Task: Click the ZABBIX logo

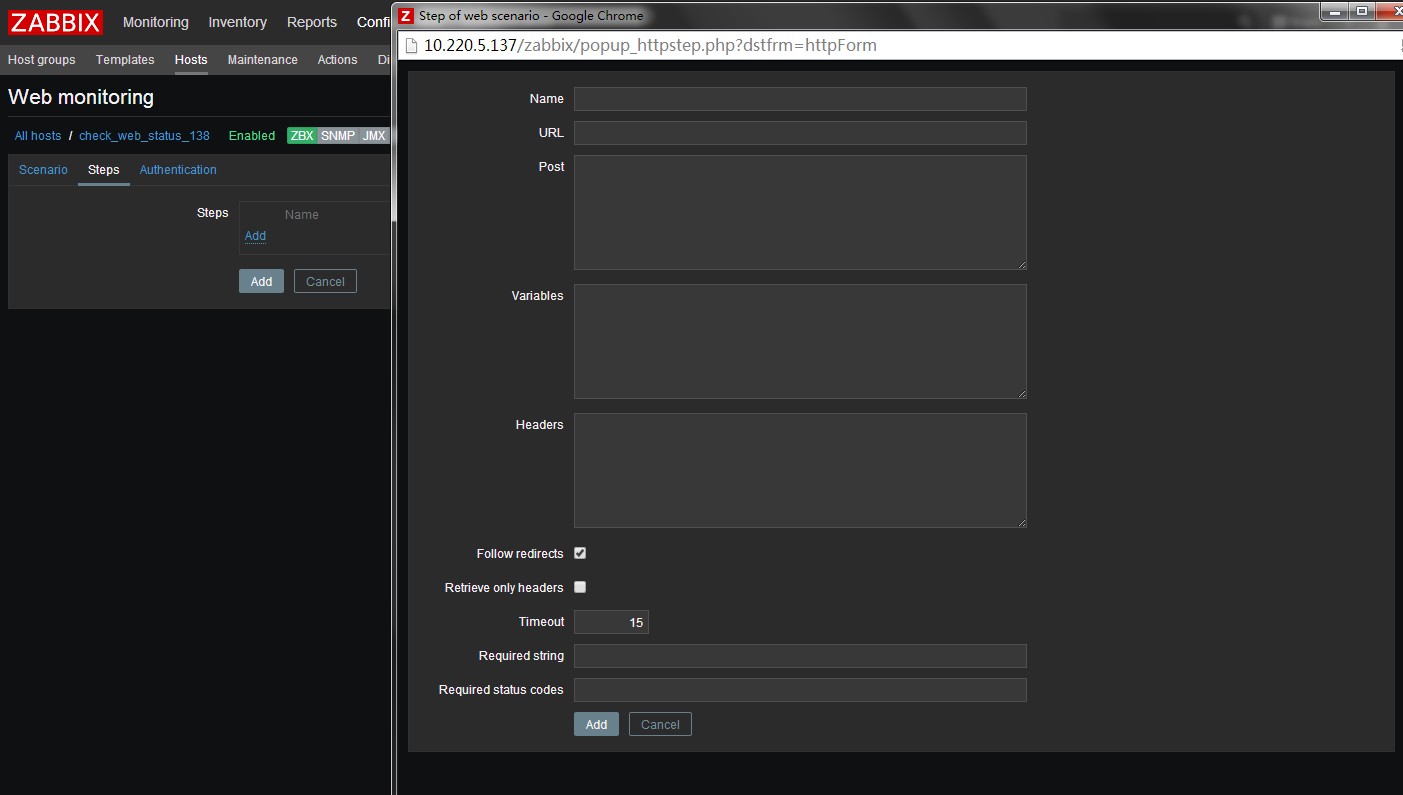Action: coord(56,22)
